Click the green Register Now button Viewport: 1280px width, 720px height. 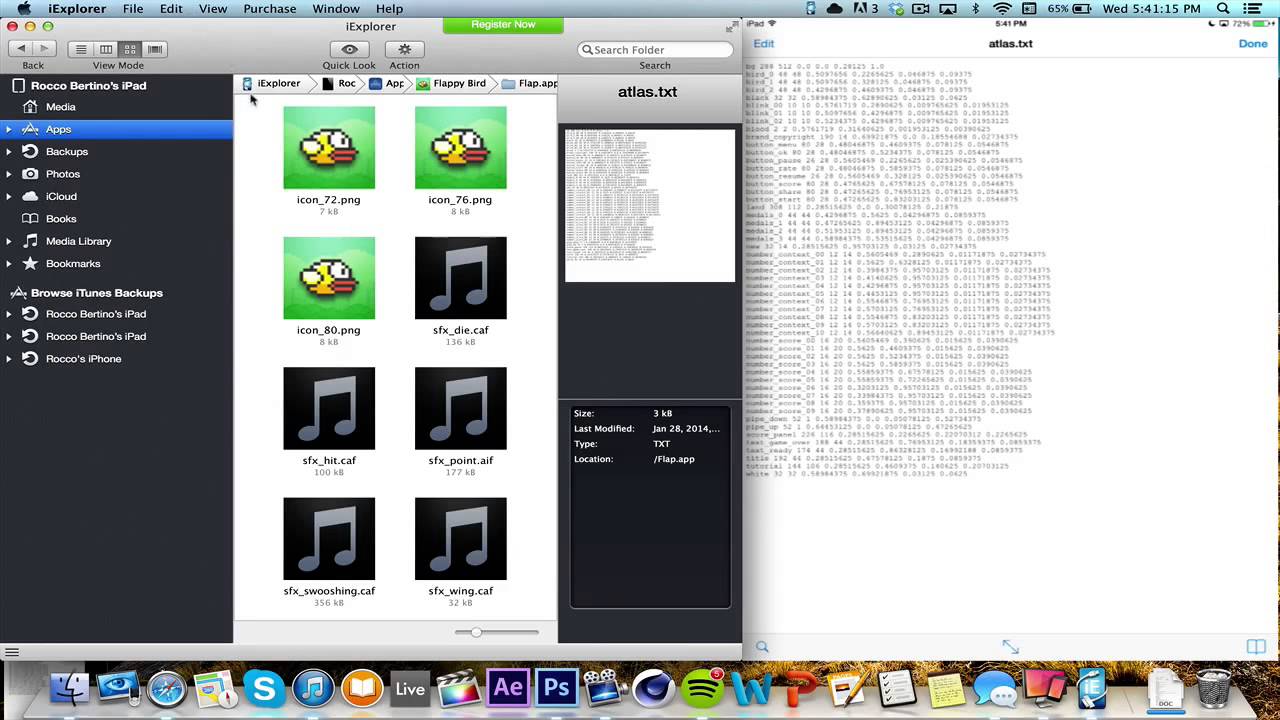[503, 24]
